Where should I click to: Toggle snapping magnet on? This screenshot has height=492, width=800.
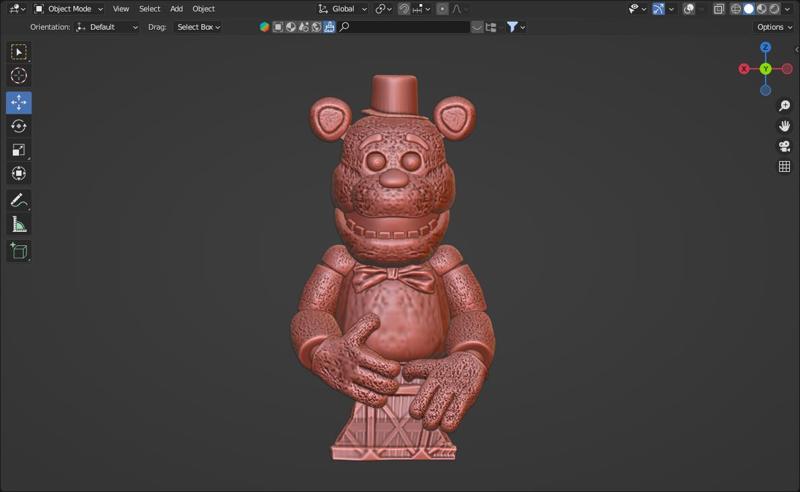(x=404, y=9)
